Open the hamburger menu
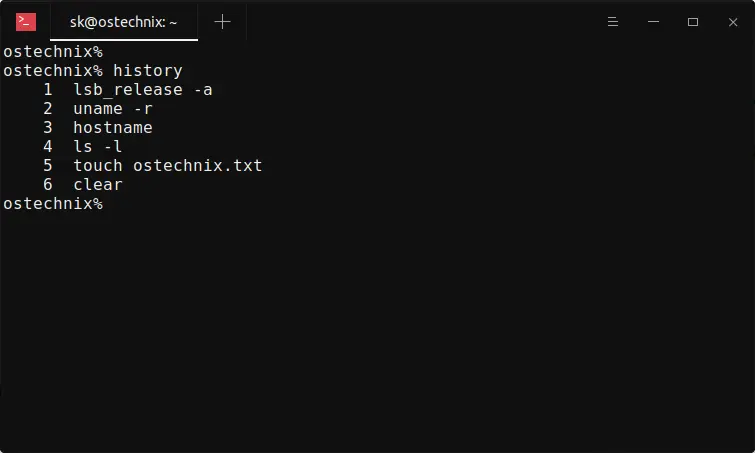 click(612, 22)
